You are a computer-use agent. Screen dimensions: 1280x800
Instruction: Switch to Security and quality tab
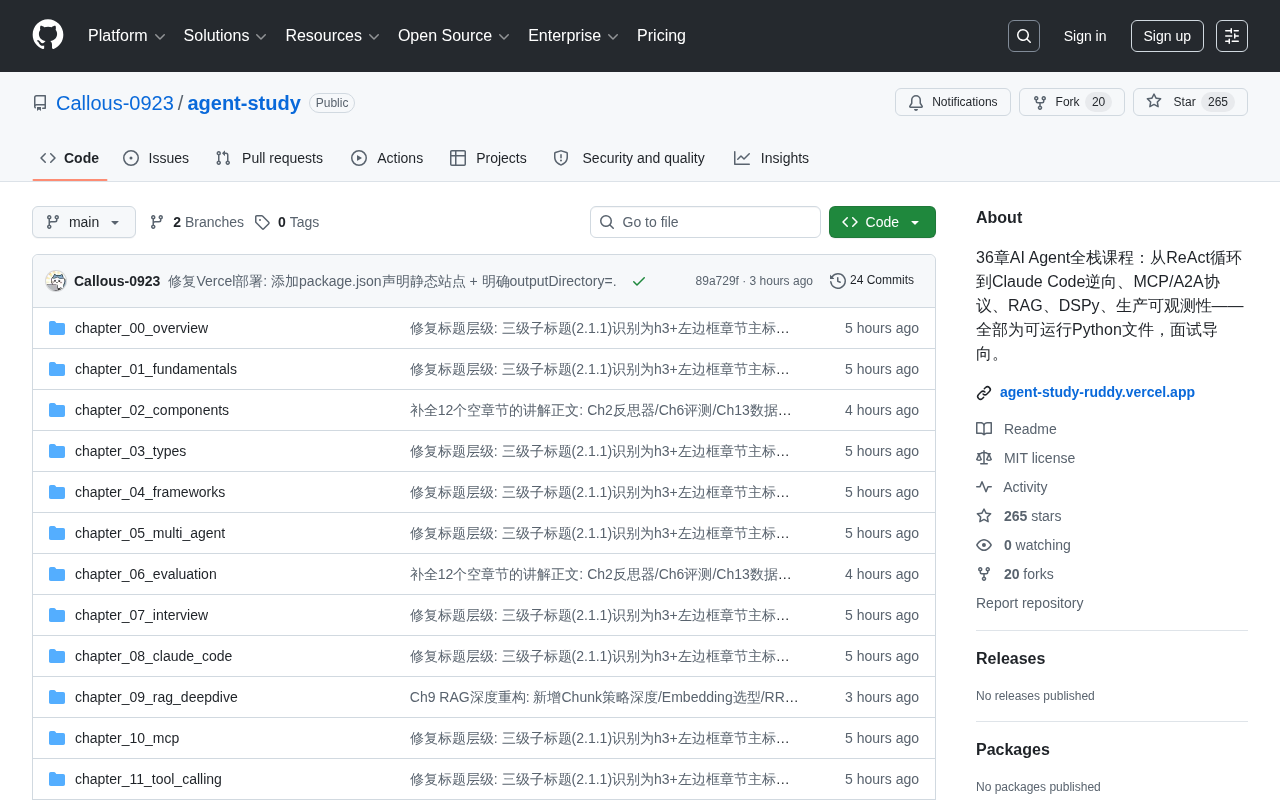(629, 158)
